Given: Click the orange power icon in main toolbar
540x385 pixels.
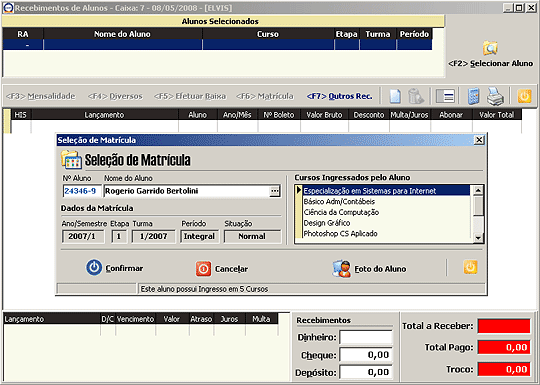Looking at the screenshot, I should [524, 96].
